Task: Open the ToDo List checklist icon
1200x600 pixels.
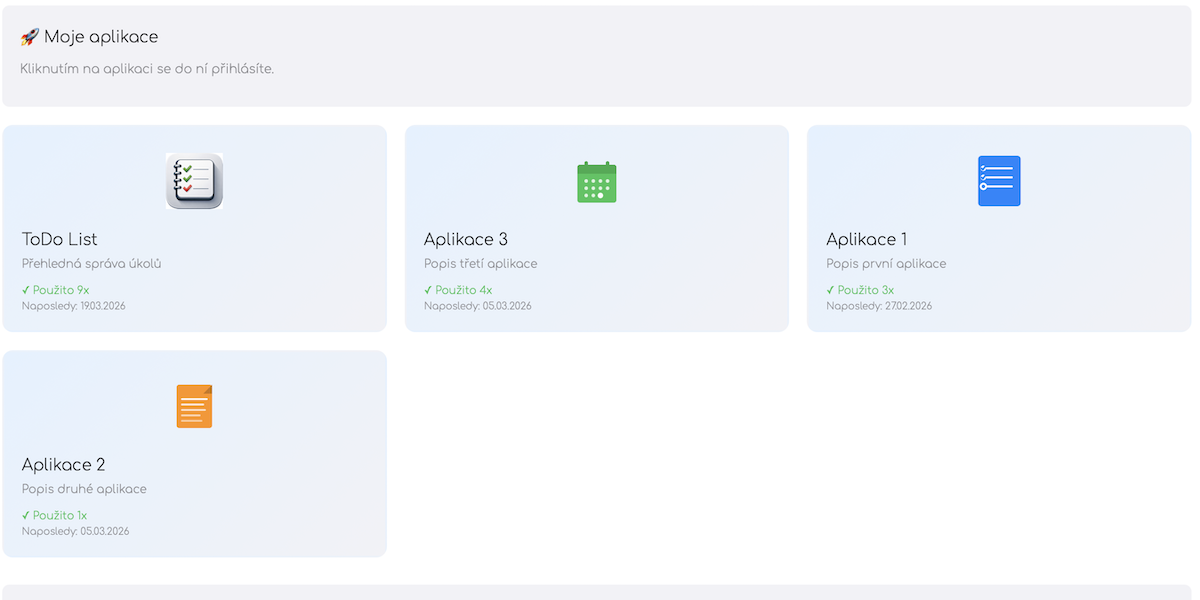Action: tap(194, 181)
